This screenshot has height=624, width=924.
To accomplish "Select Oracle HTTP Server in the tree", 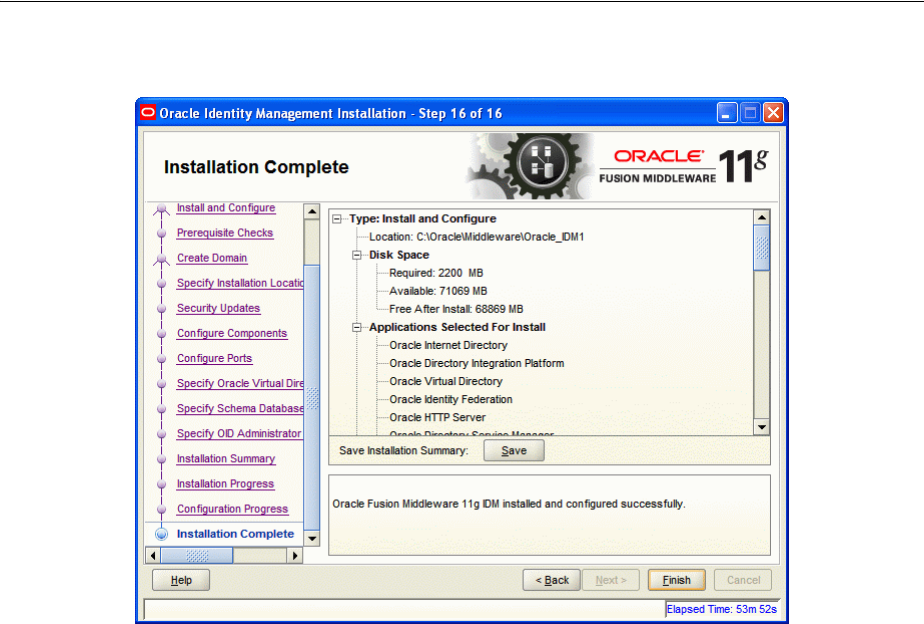I will 437,417.
